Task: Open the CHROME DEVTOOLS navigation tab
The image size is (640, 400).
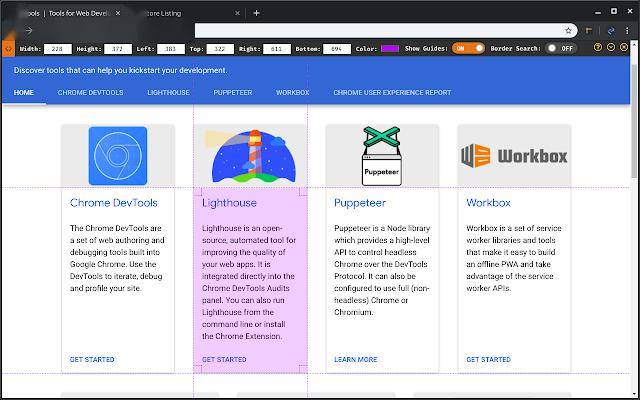Action: (x=90, y=93)
